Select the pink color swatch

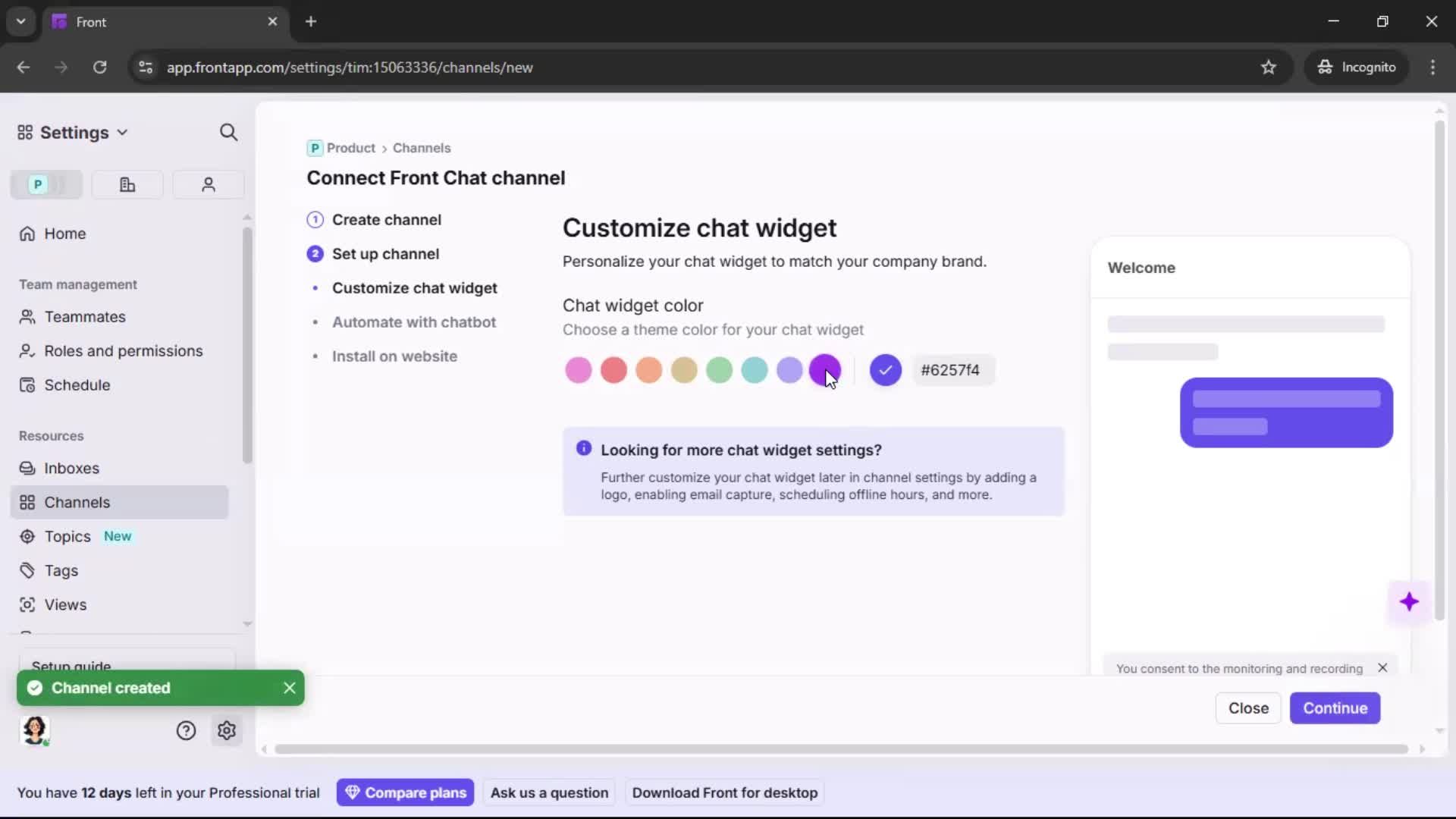pos(578,370)
